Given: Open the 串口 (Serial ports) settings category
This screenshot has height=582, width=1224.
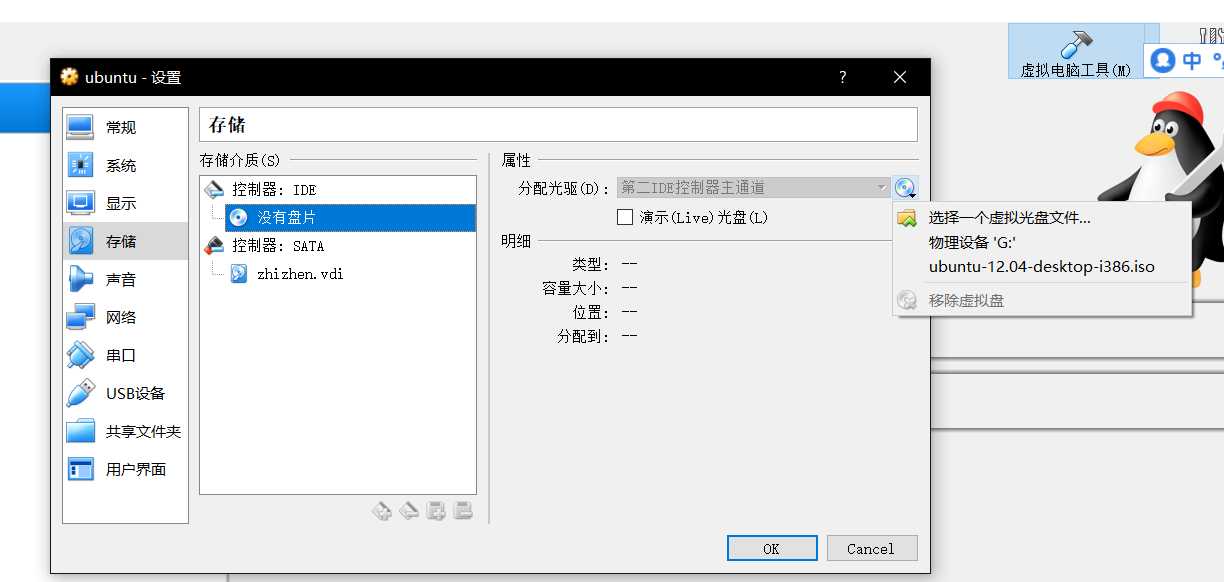Looking at the screenshot, I should (125, 356).
